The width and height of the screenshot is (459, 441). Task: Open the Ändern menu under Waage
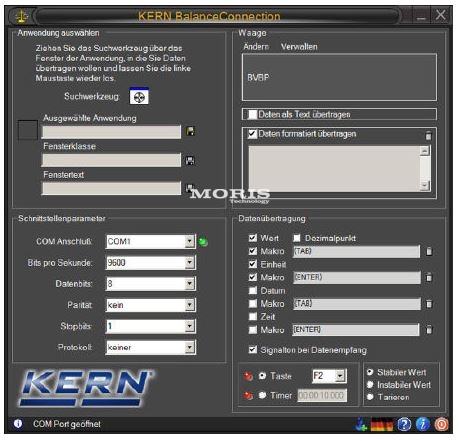pyautogui.click(x=256, y=46)
